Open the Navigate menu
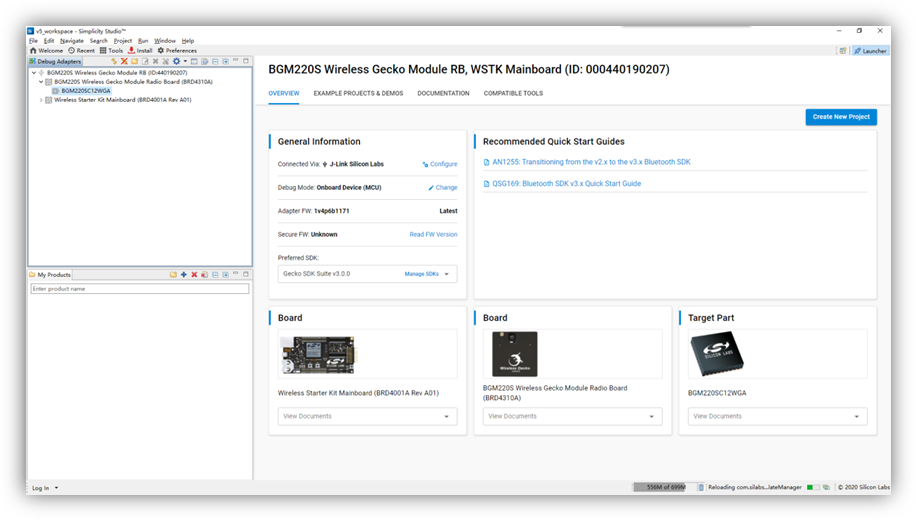916x520 pixels. pyautogui.click(x=72, y=41)
